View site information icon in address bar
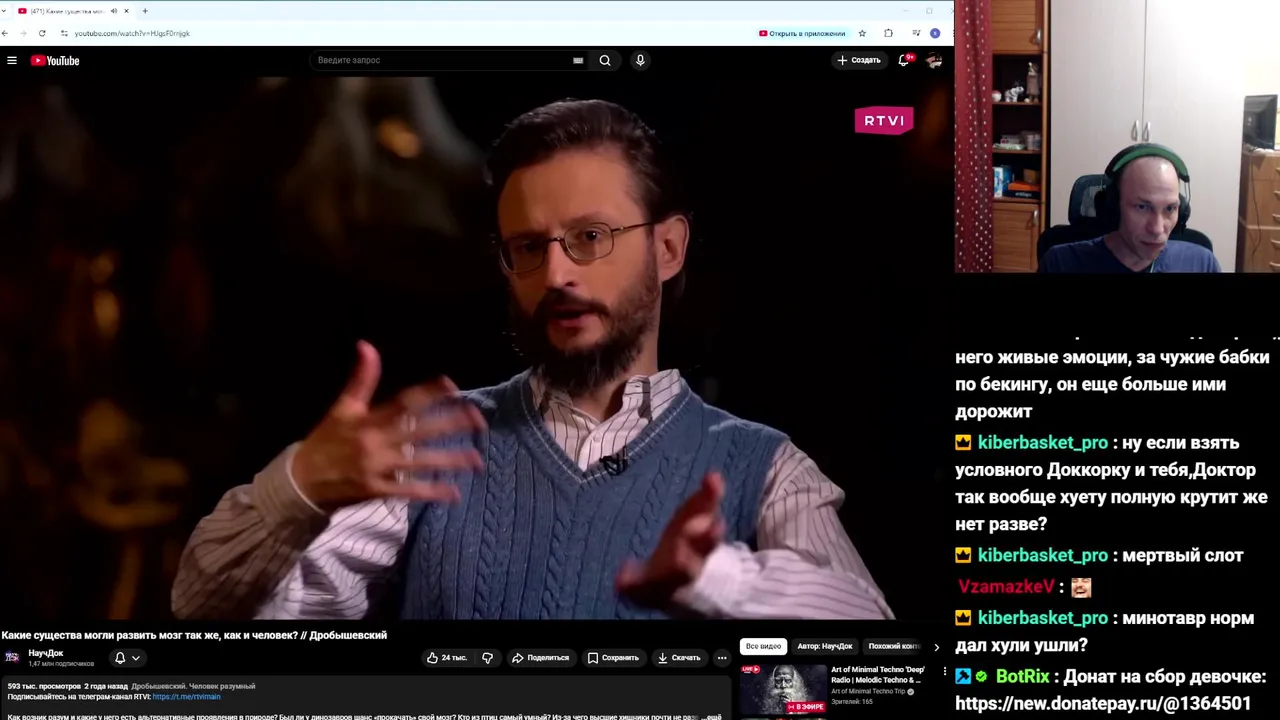1280x720 pixels. pyautogui.click(x=65, y=33)
